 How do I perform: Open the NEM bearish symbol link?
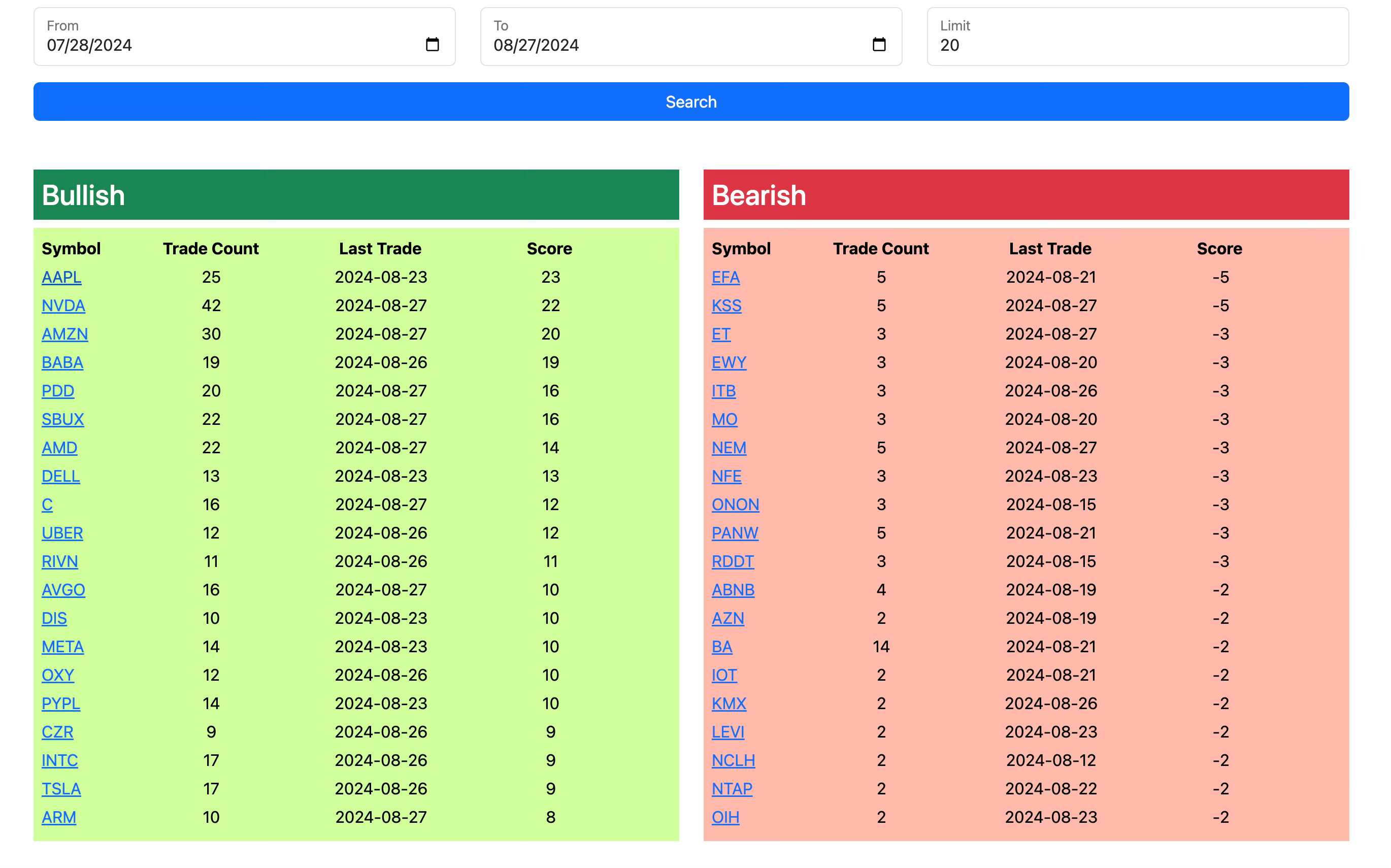pos(729,448)
